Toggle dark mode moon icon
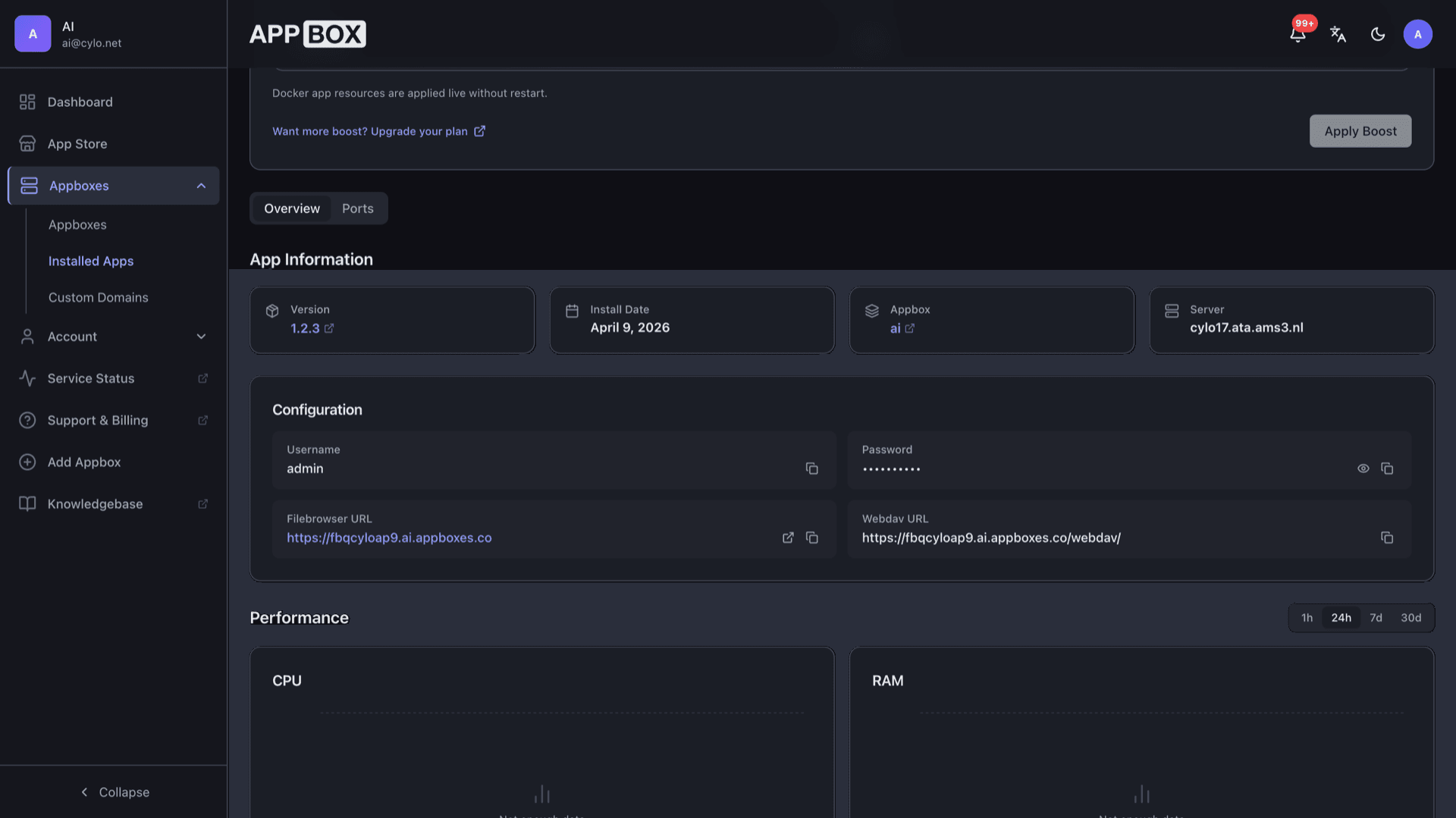This screenshot has width=1456, height=818. click(x=1378, y=34)
